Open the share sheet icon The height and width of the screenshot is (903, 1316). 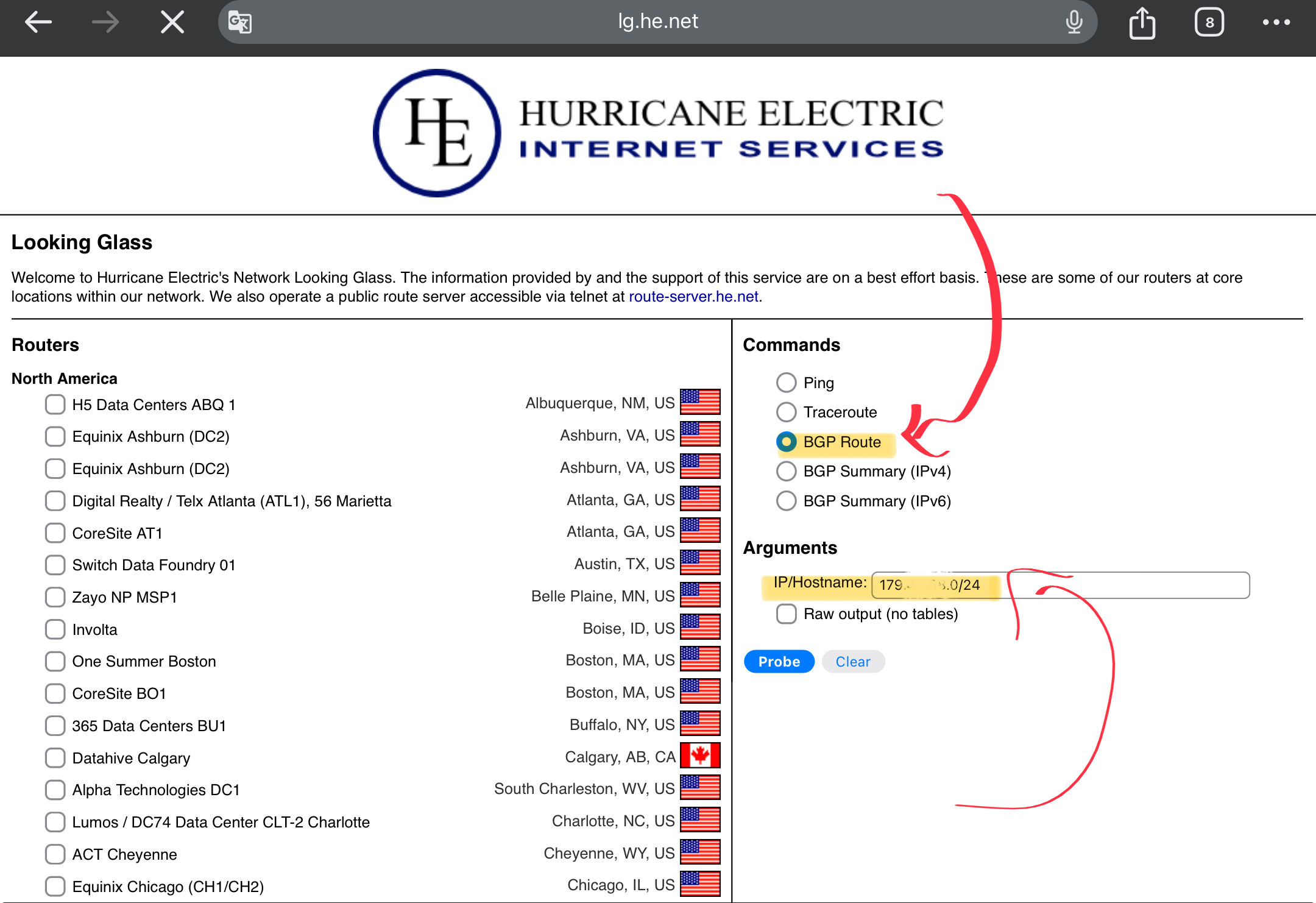(1142, 23)
